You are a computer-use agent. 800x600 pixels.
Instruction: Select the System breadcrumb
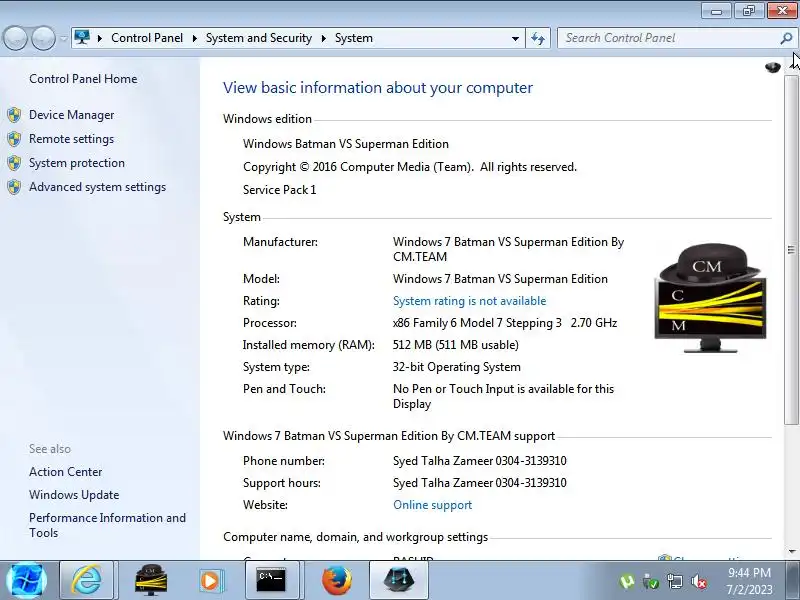click(354, 38)
